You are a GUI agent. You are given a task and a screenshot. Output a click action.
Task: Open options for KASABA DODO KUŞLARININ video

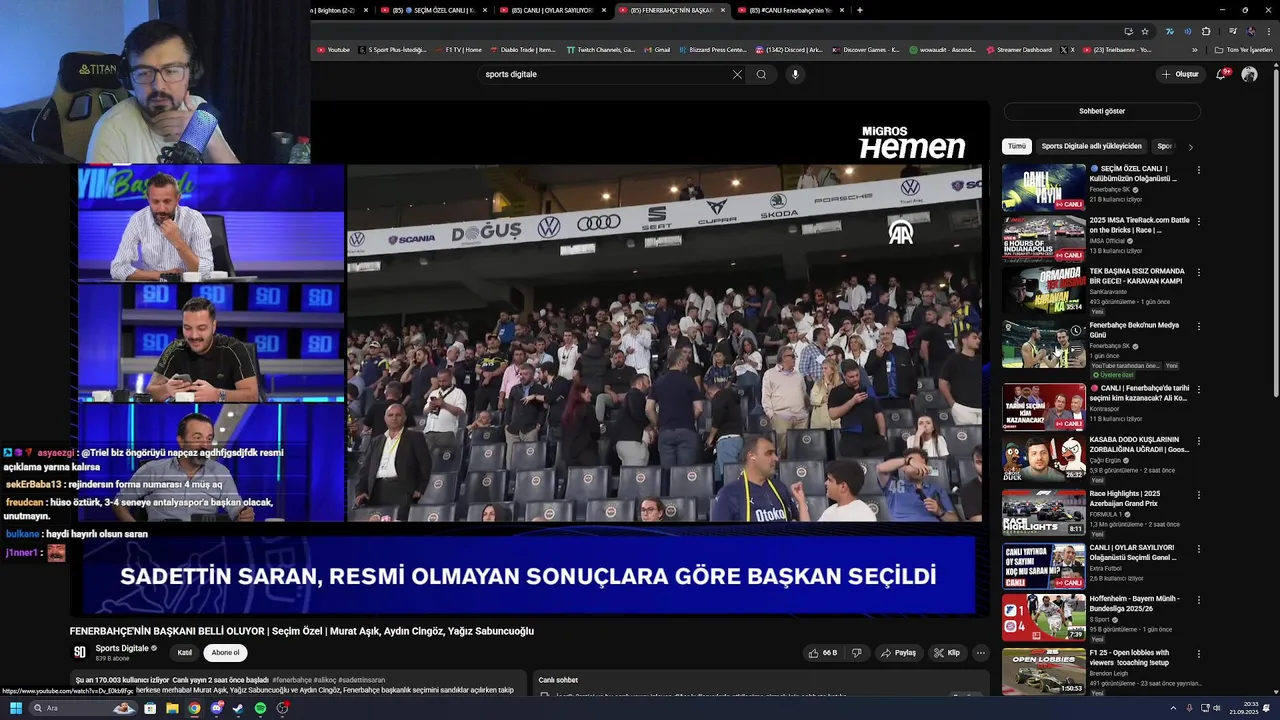[x=1198, y=441]
